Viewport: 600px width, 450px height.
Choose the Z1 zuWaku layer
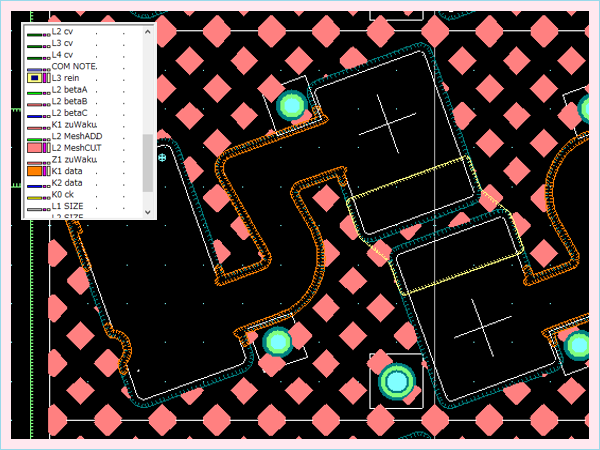click(74, 160)
